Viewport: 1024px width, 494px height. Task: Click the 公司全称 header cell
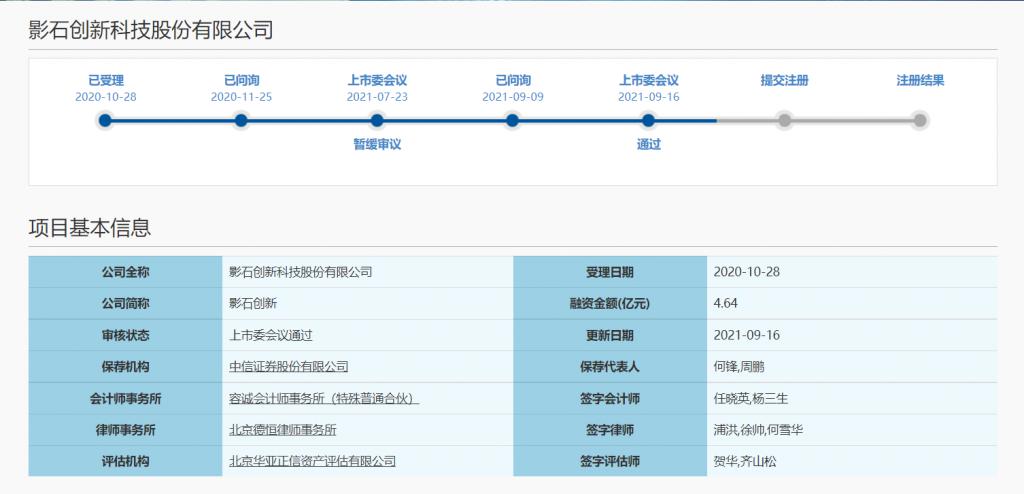tap(125, 272)
